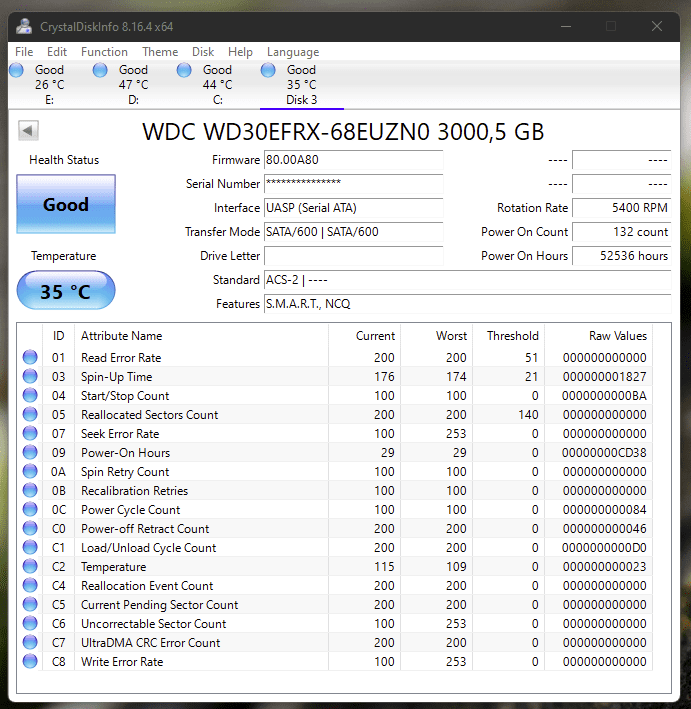The width and height of the screenshot is (691, 709).
Task: Select the Reallocated Sectors Count attribute name
Action: click(150, 415)
